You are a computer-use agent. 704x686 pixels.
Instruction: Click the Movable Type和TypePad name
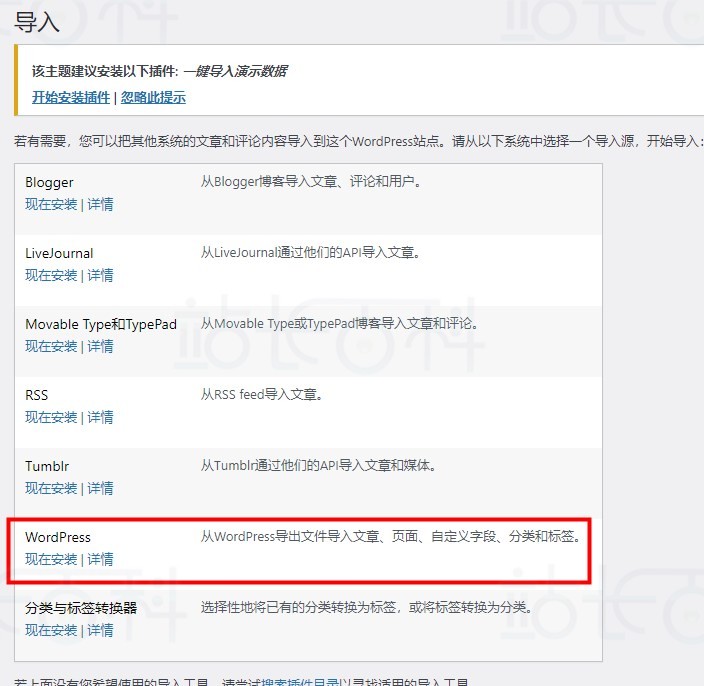tap(101, 324)
